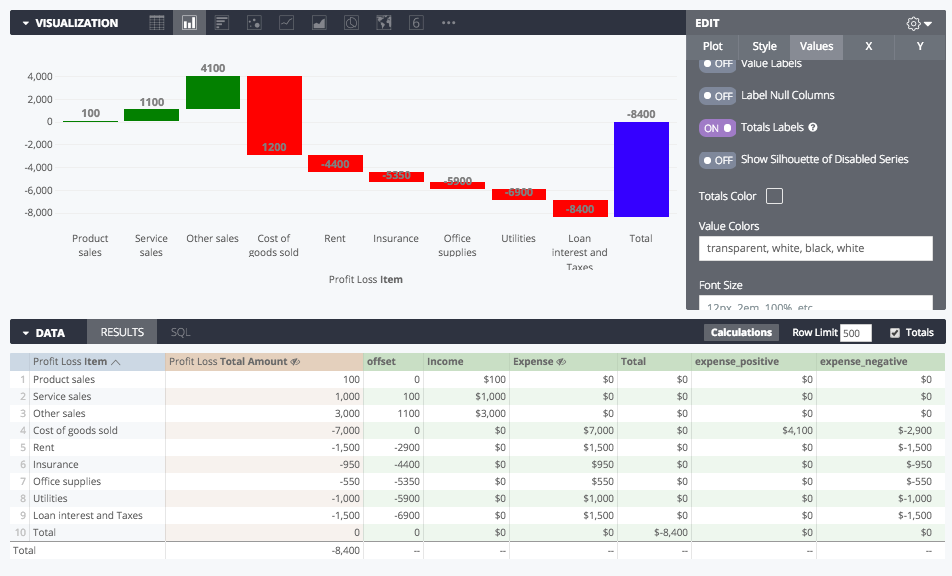Turn on Label Null Columns toggle
This screenshot has width=952, height=576.
tap(717, 96)
